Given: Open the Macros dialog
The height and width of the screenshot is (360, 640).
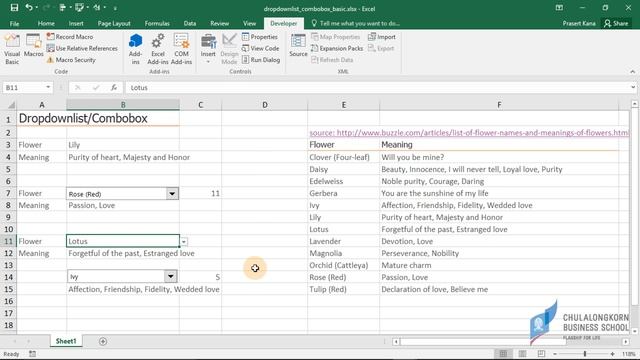Looking at the screenshot, I should point(33,46).
